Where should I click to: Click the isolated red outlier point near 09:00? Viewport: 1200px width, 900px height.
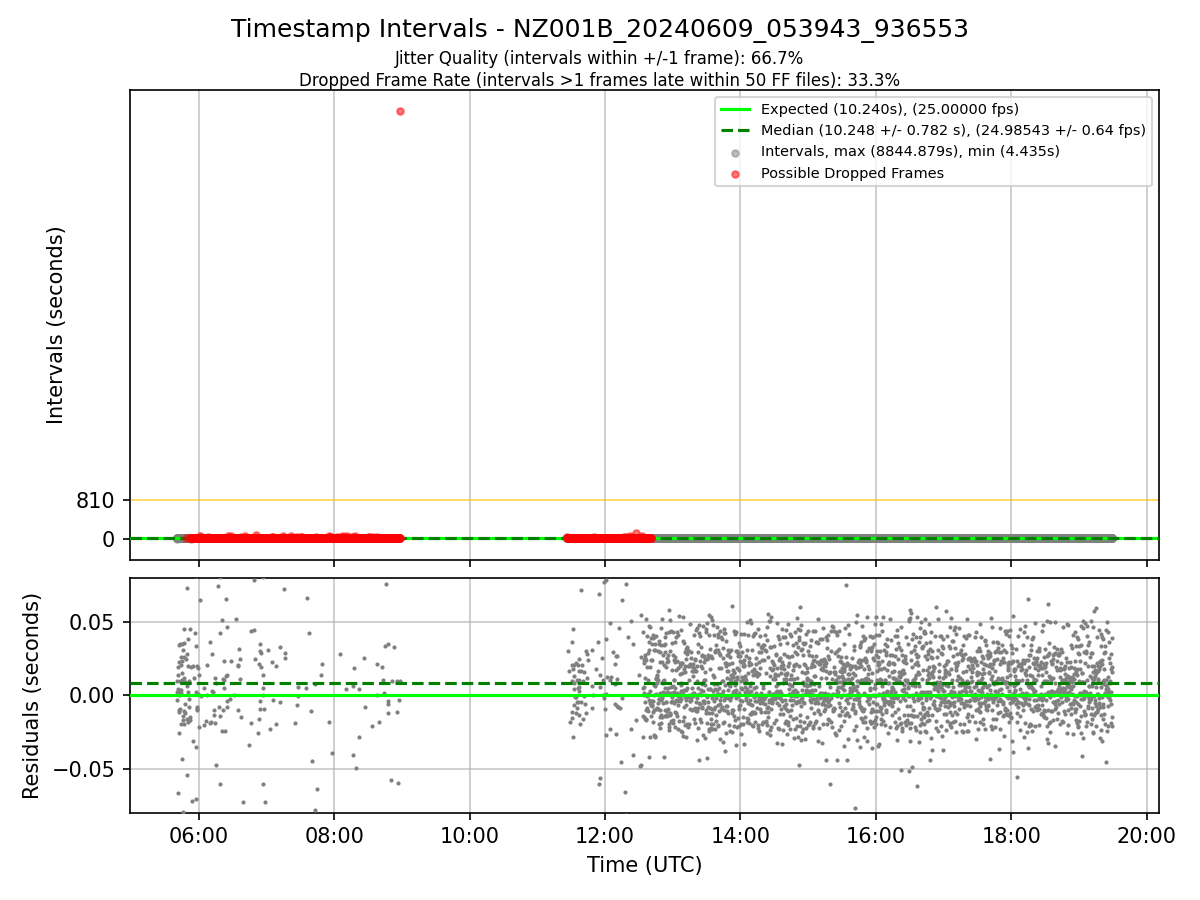point(400,111)
